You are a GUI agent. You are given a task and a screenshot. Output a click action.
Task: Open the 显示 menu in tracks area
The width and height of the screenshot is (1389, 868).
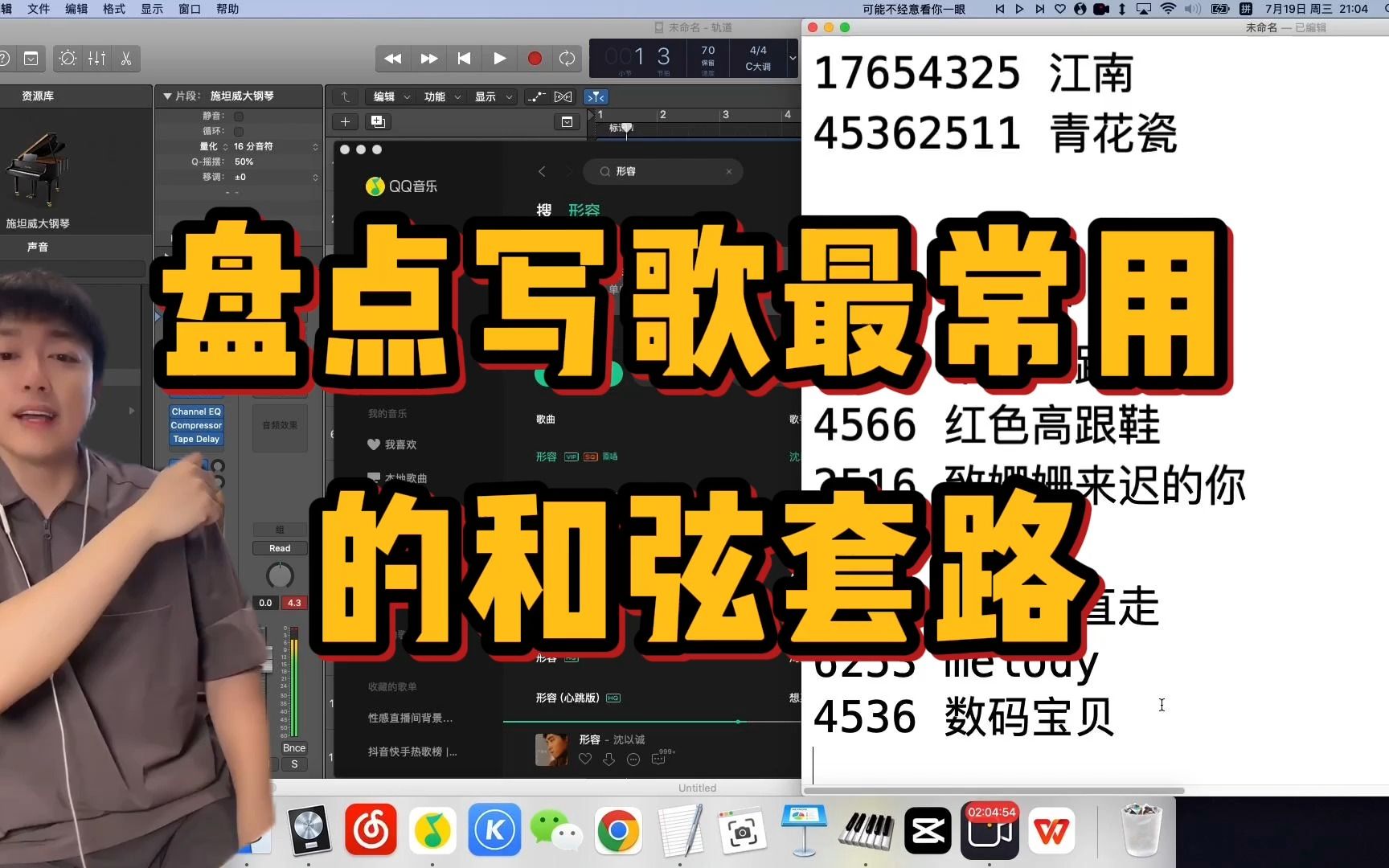[493, 96]
